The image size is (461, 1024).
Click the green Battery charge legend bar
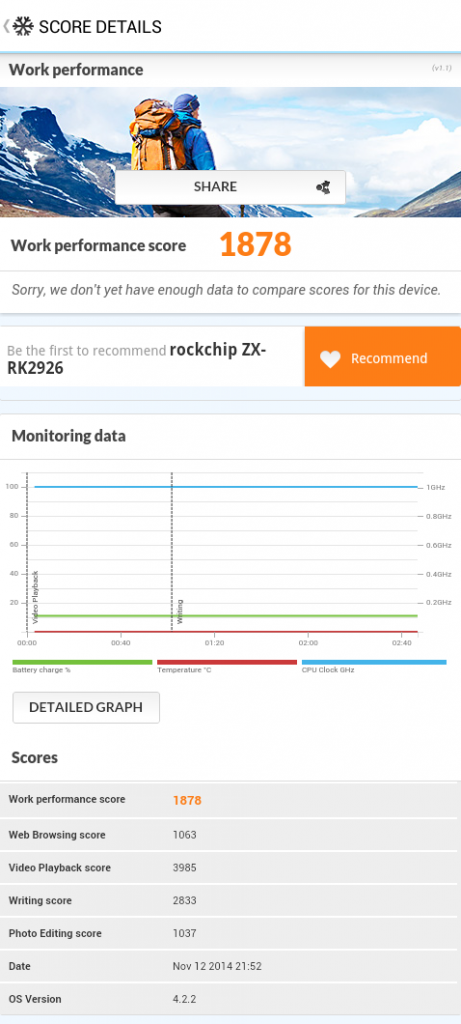point(82,662)
